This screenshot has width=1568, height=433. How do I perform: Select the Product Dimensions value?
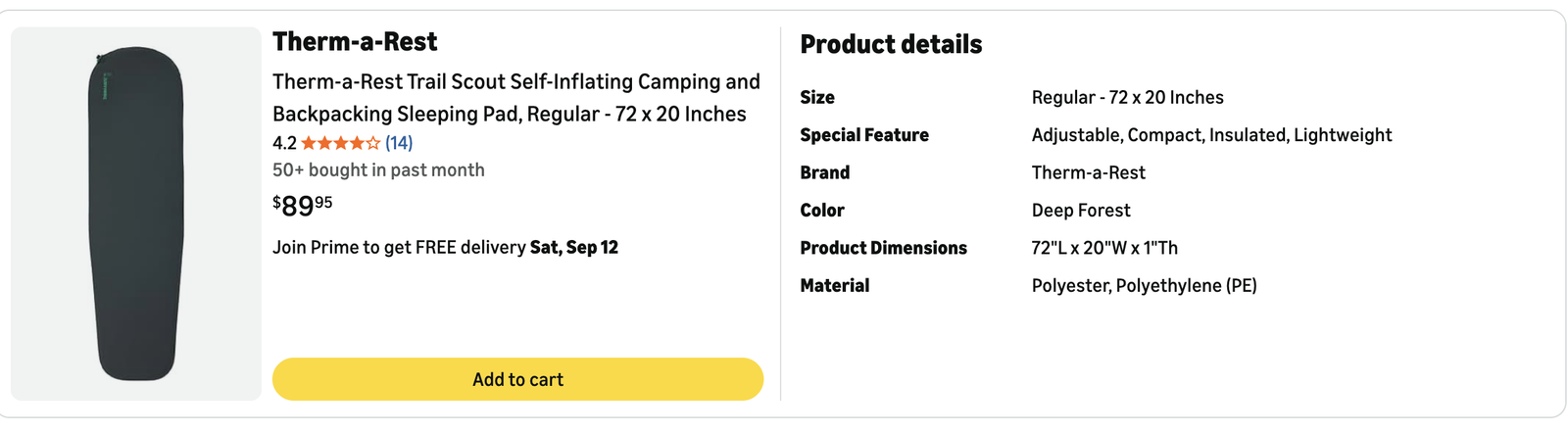[x=1104, y=248]
